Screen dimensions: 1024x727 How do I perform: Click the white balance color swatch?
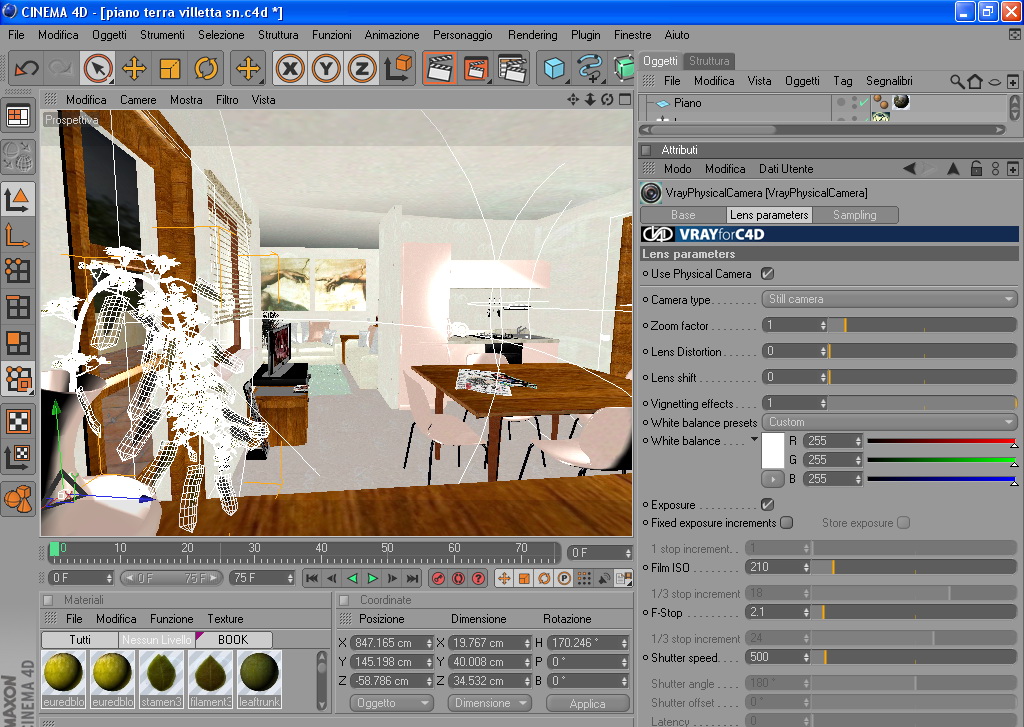773,451
